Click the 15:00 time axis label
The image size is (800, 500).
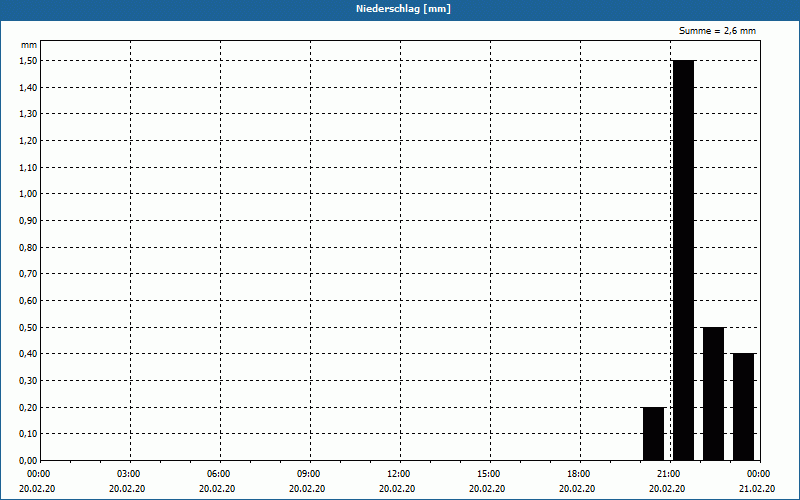point(490,474)
